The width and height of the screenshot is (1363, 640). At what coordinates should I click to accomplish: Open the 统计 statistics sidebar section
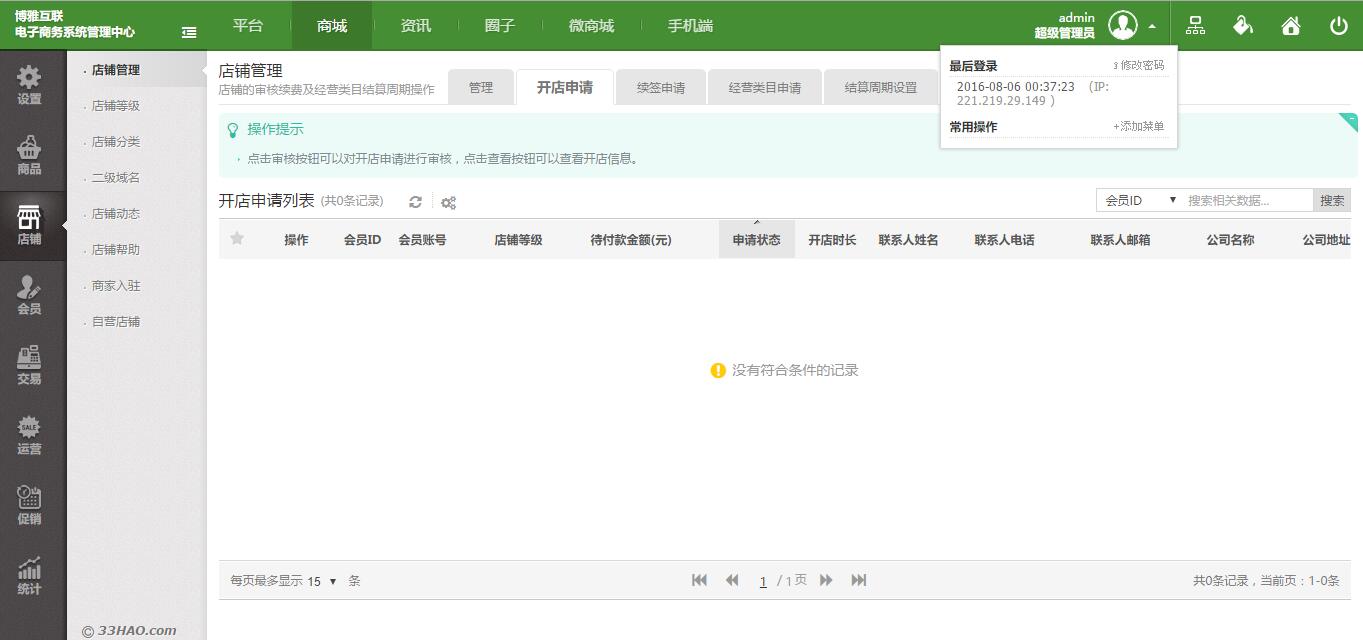pyautogui.click(x=29, y=576)
